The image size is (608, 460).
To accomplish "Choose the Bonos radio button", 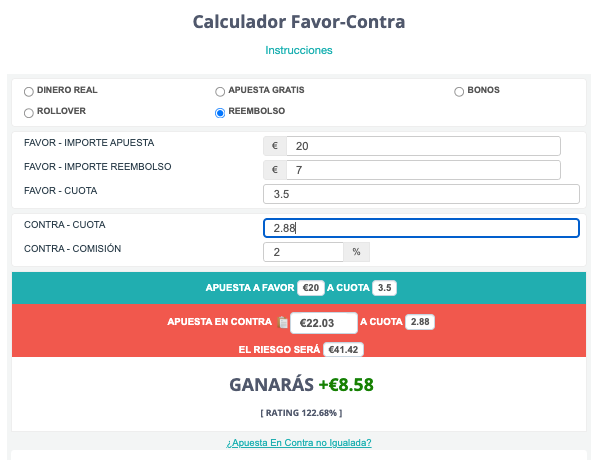I will 459,92.
